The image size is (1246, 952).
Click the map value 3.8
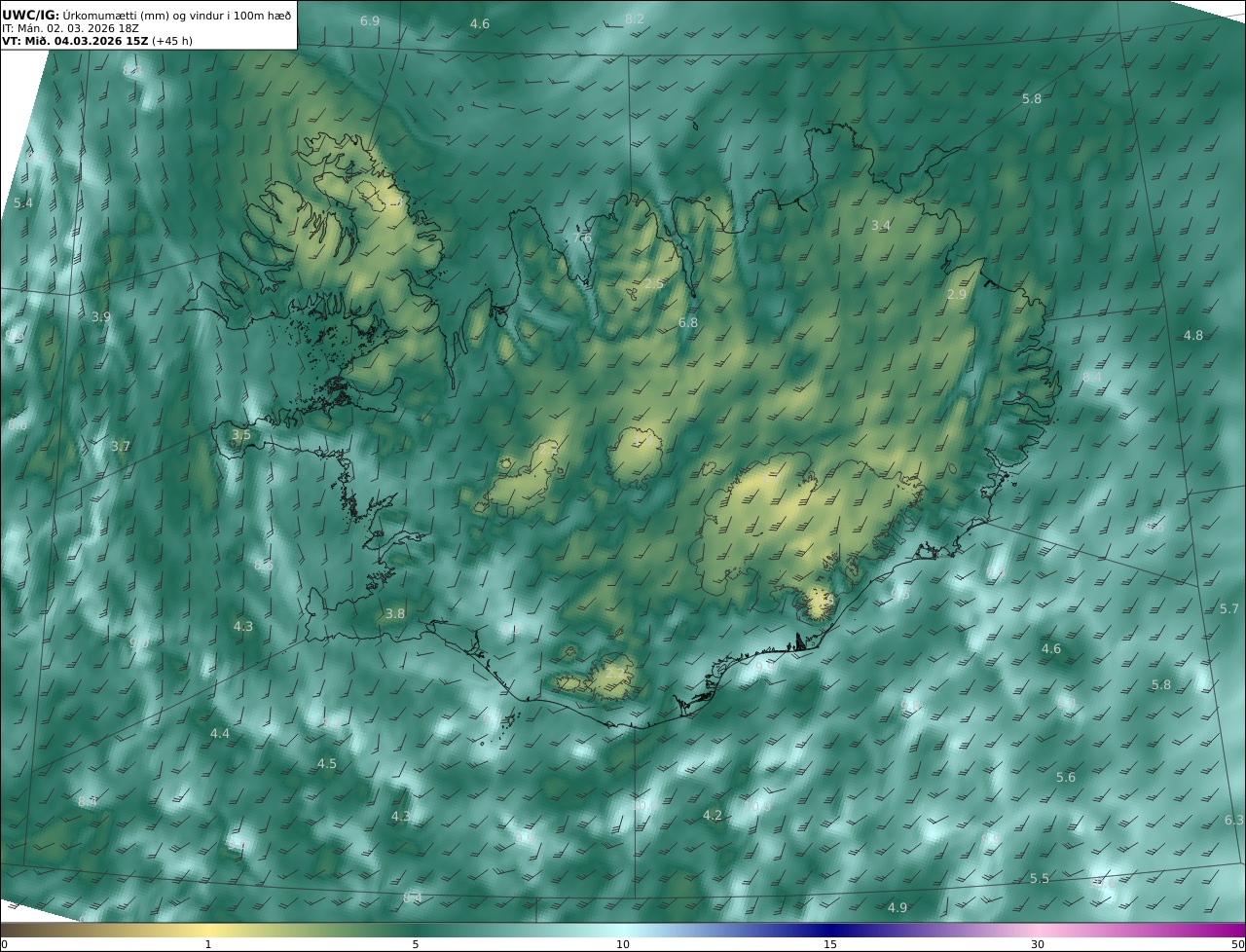pyautogui.click(x=394, y=613)
